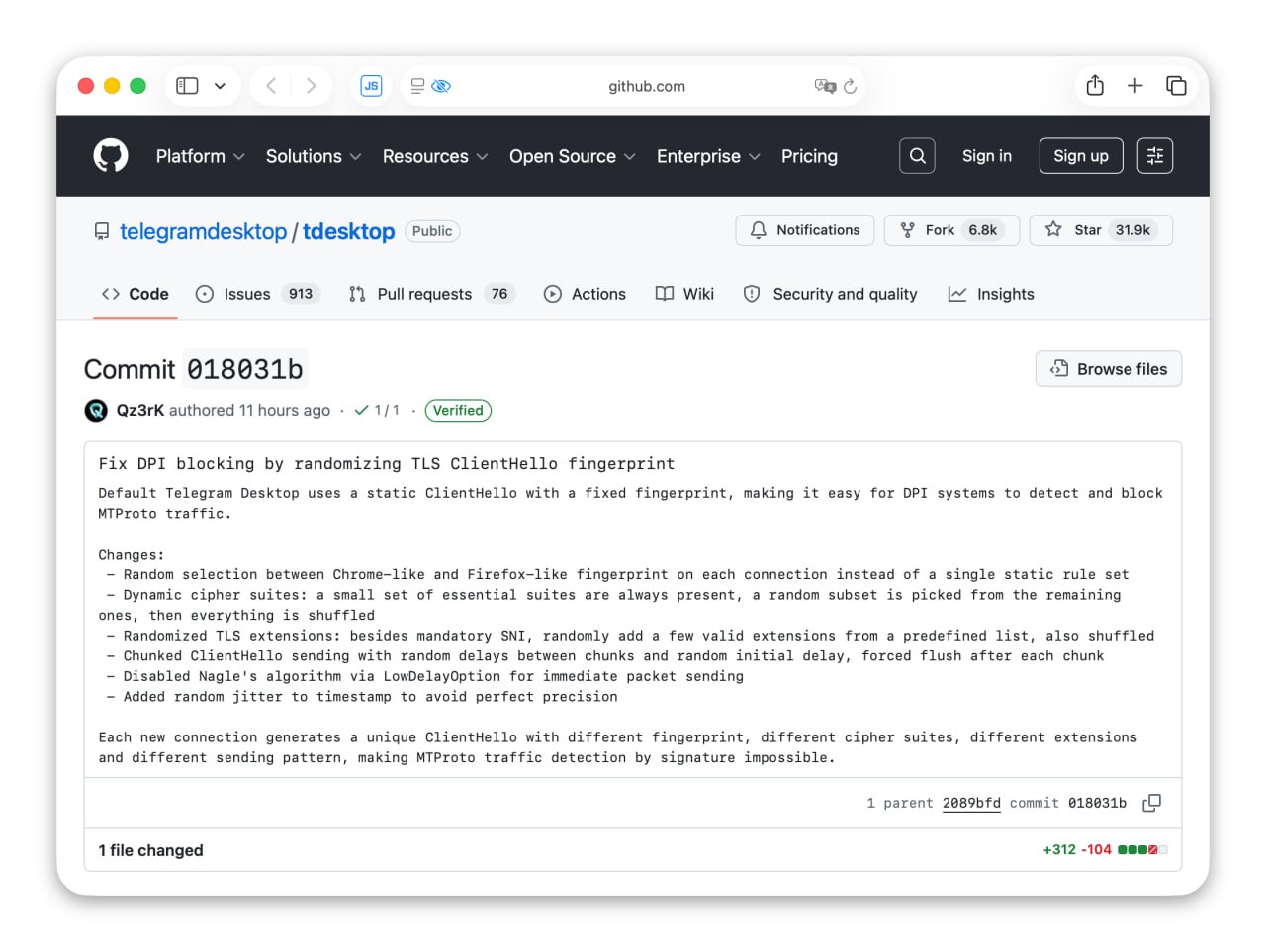1266x952 pixels.
Task: Select the Security and quality tab
Action: click(831, 294)
